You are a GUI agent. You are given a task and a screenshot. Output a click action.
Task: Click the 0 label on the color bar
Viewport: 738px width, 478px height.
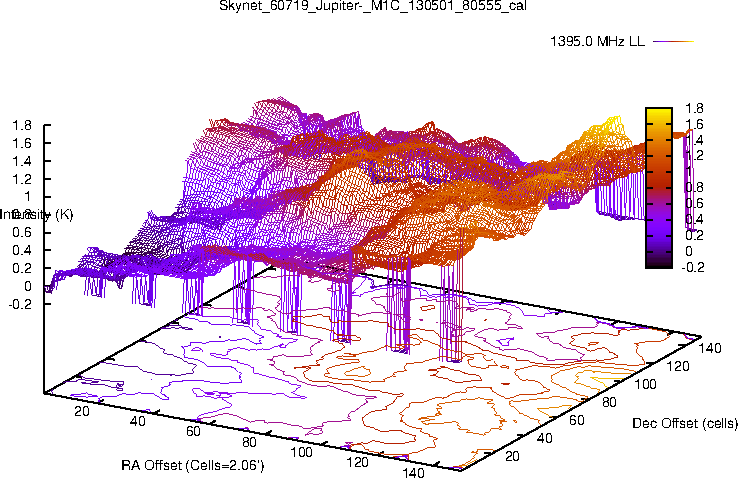pos(689,251)
